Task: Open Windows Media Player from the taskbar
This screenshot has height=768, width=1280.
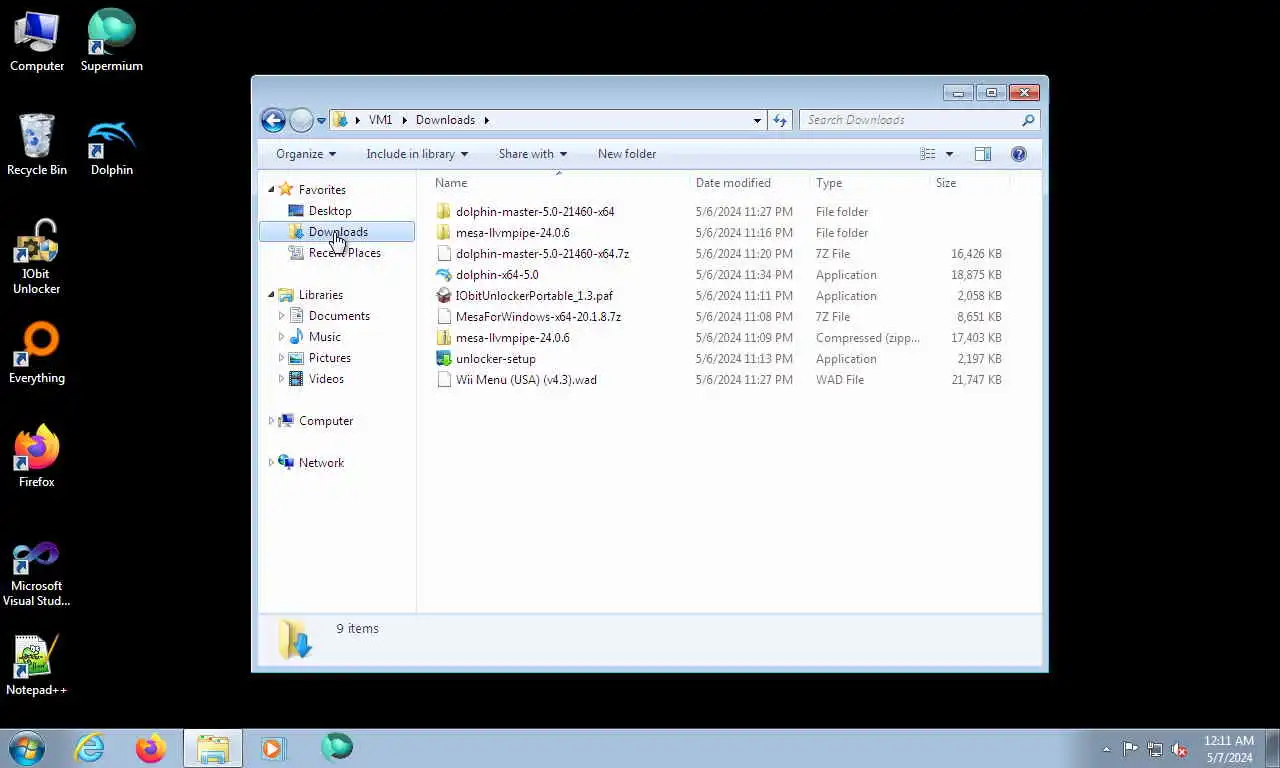Action: [x=273, y=748]
